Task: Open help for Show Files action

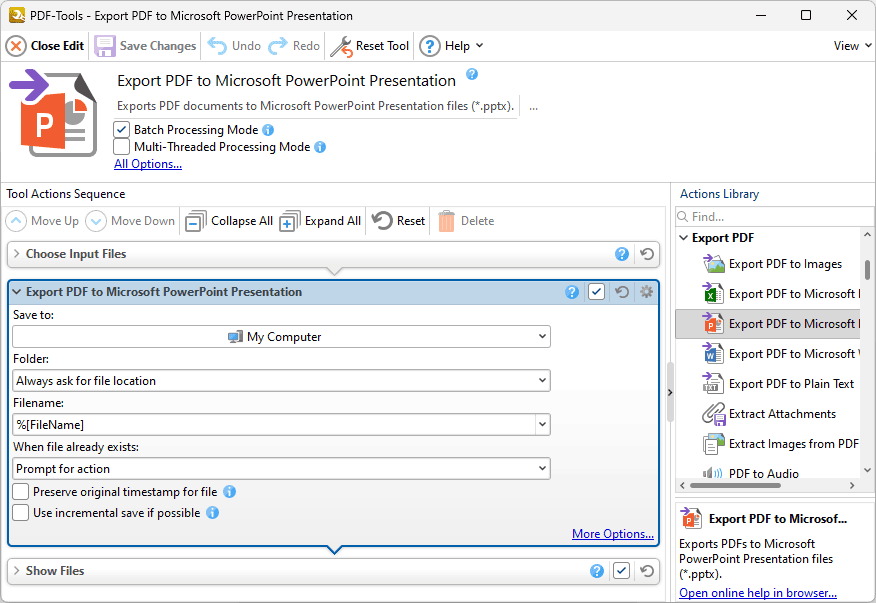Action: (597, 571)
